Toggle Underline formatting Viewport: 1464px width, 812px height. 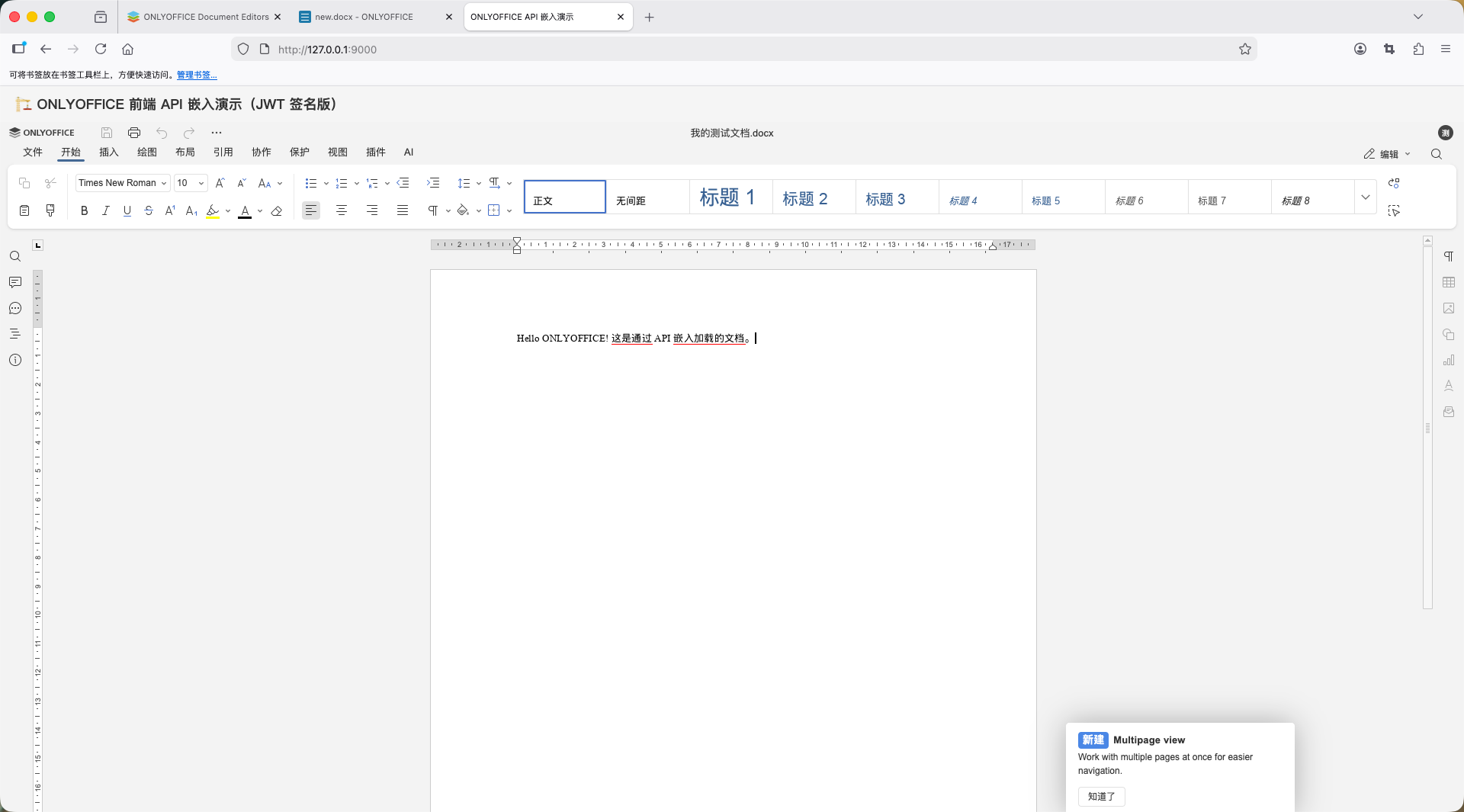point(127,211)
